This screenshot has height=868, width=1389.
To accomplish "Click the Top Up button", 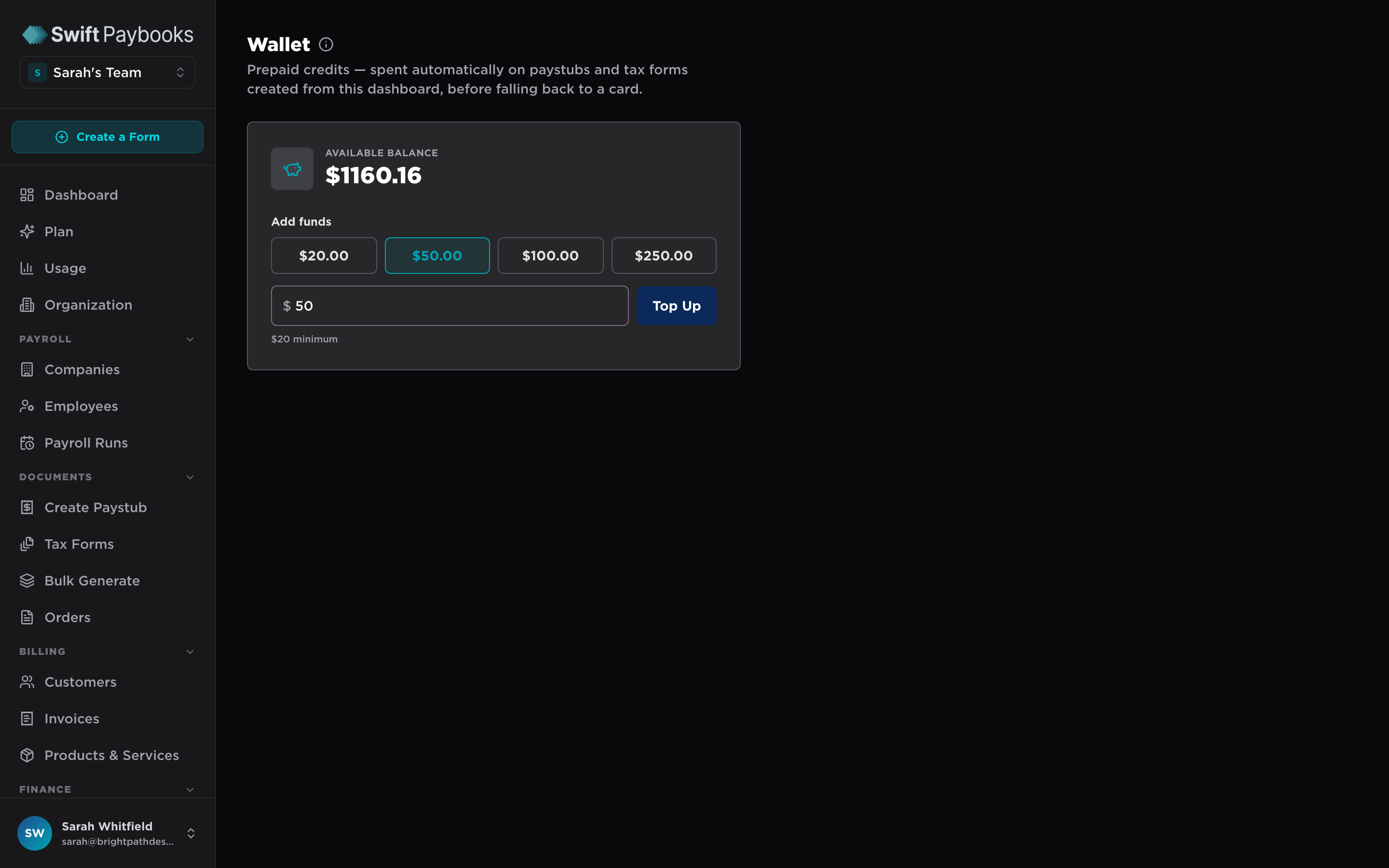I will pyautogui.click(x=676, y=306).
